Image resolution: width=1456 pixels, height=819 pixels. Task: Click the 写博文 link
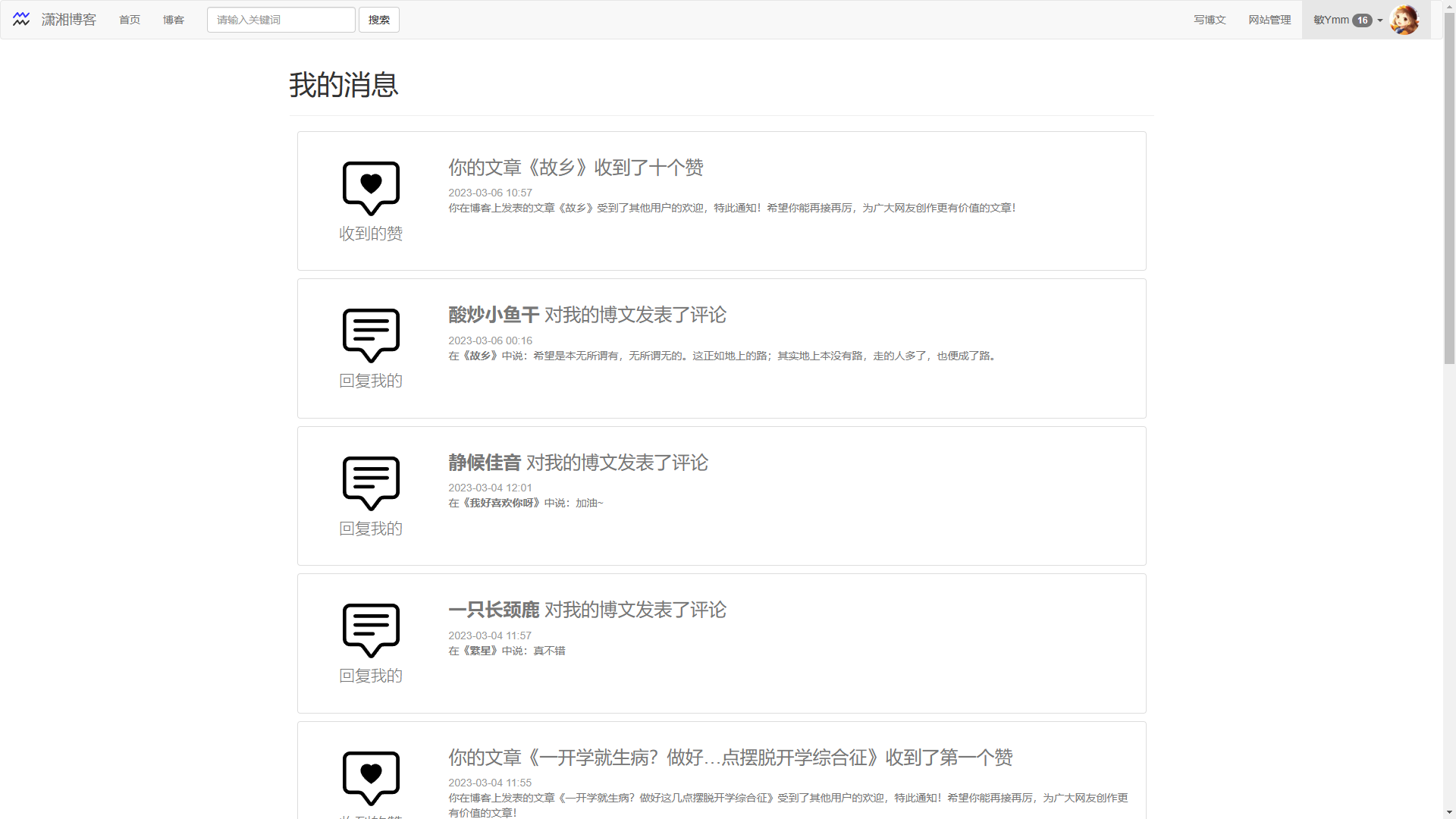point(1210,20)
